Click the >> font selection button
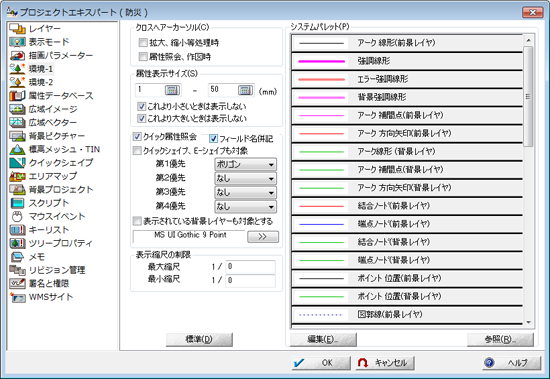 263,237
